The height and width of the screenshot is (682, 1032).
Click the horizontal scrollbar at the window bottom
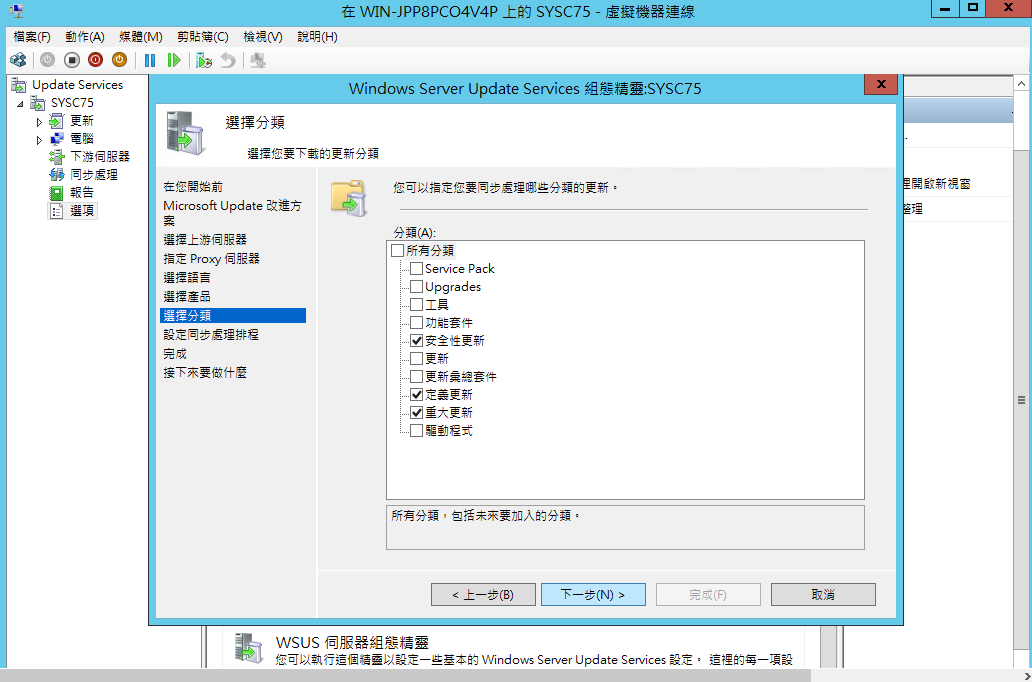405,675
